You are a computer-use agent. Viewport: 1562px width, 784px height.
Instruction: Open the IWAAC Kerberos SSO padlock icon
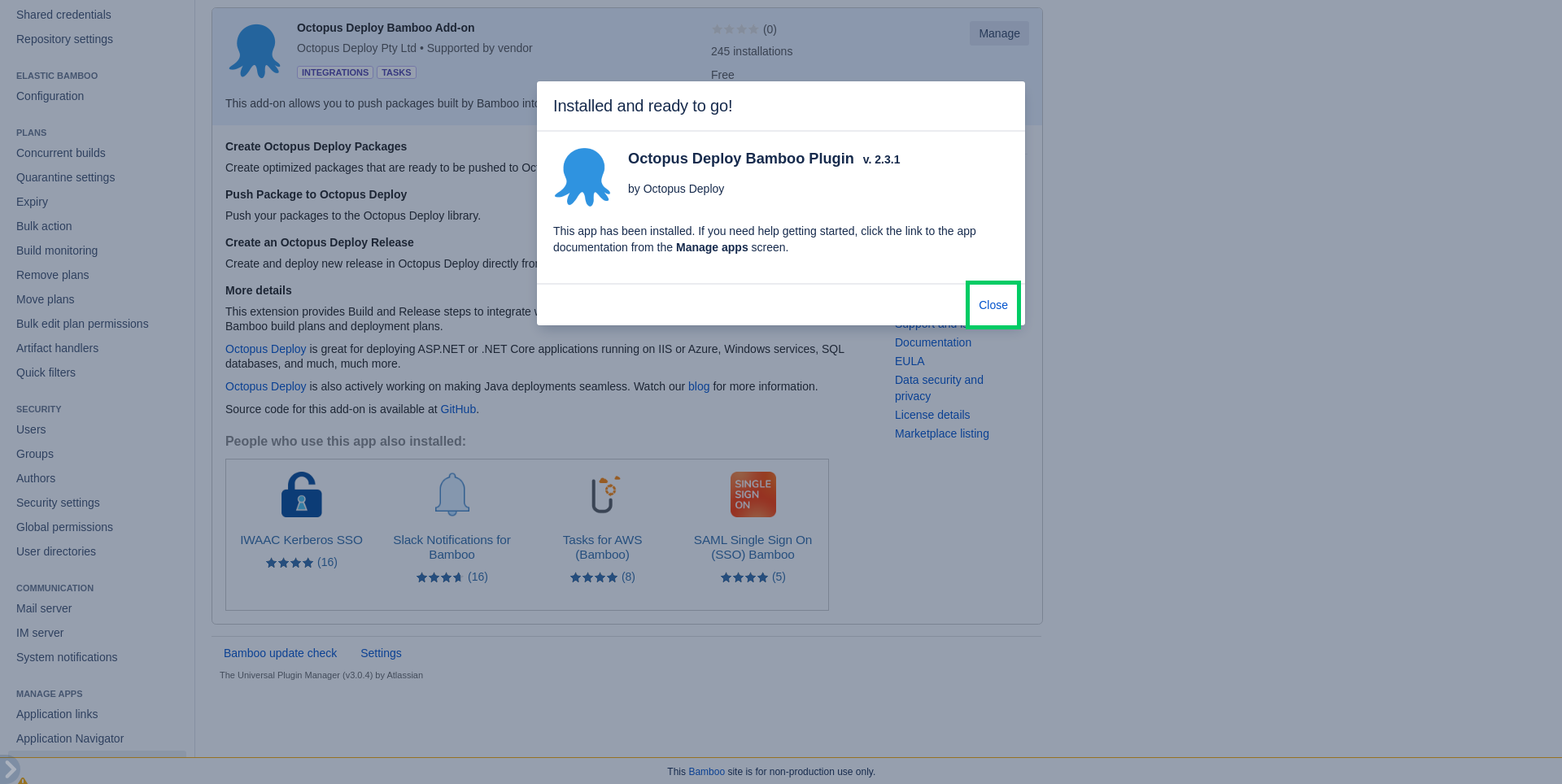302,494
